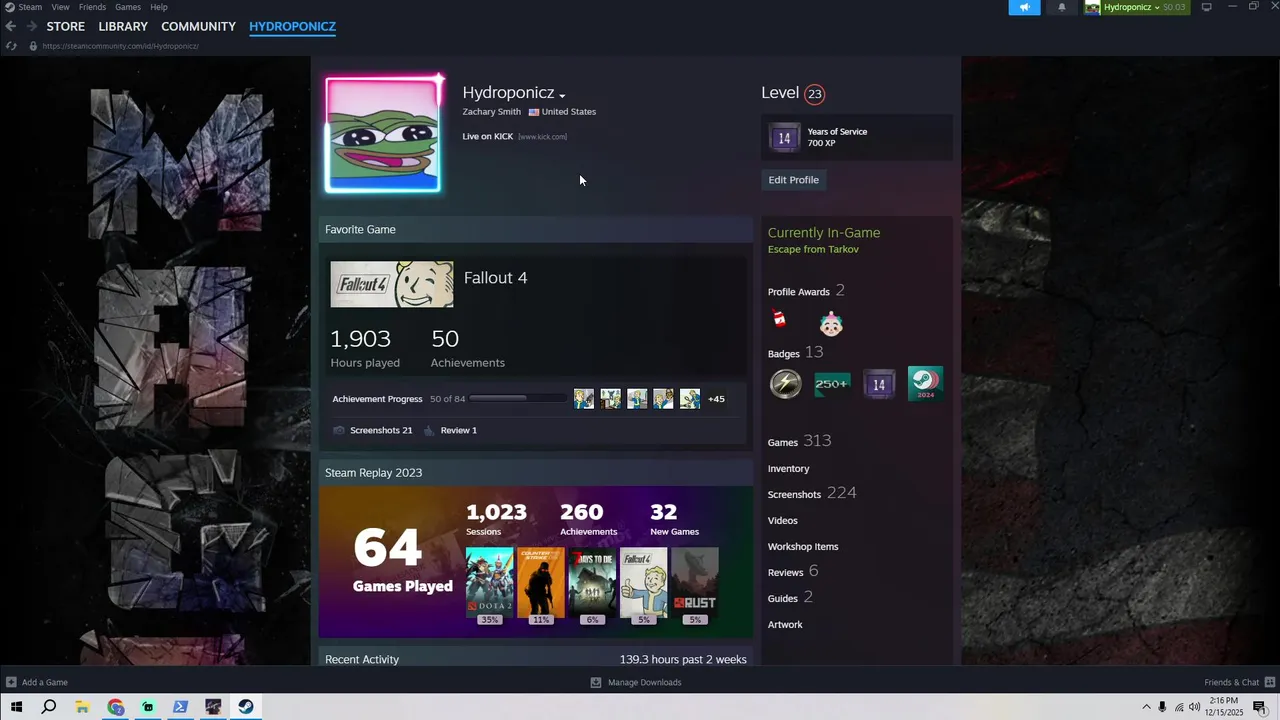Click Add a Game button
The image size is (1280, 720).
point(37,682)
